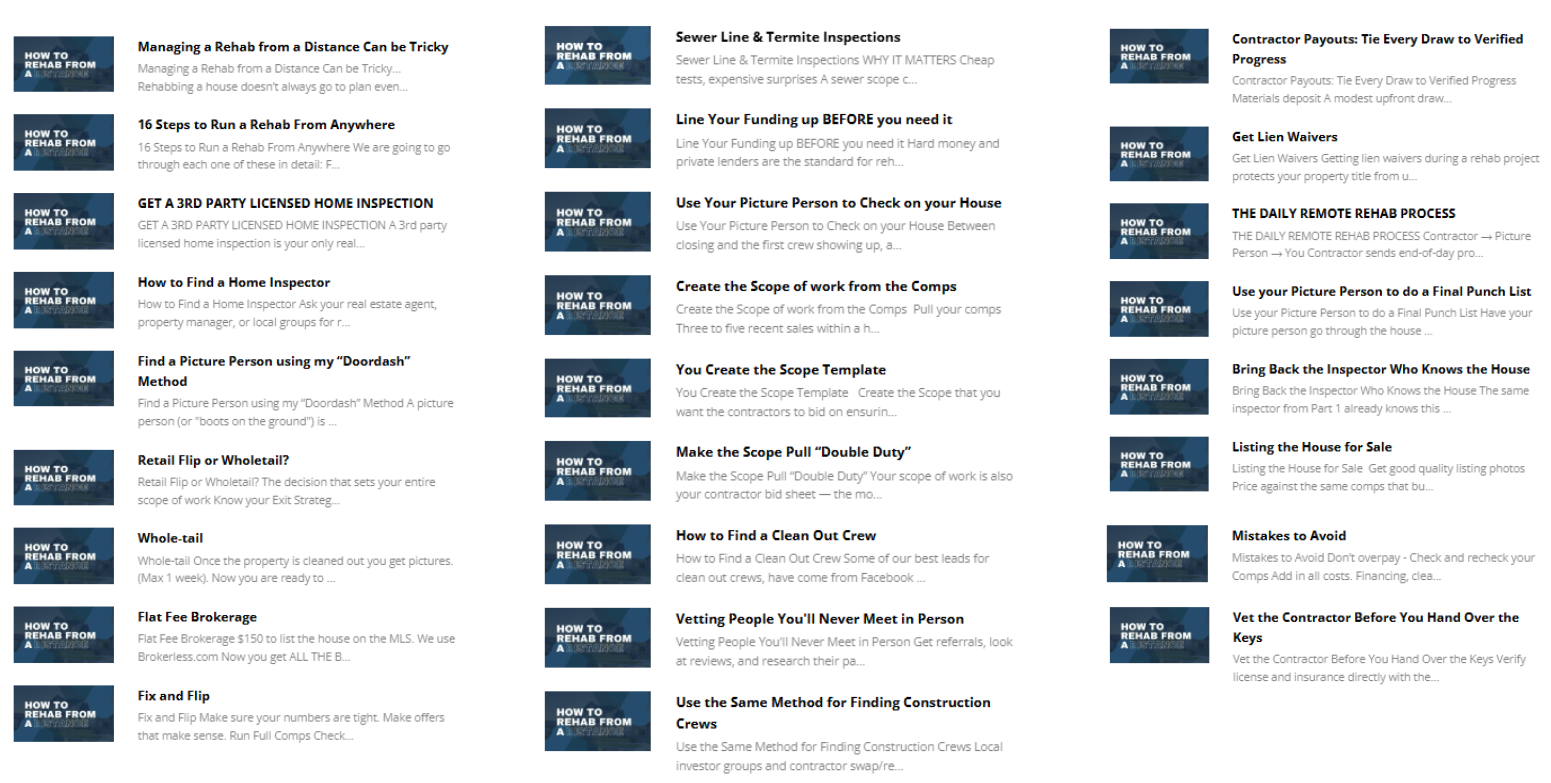The height and width of the screenshot is (783, 1551).
Task: Select thumbnail next to "Mistakes to Avoid"
Action: 1157,553
